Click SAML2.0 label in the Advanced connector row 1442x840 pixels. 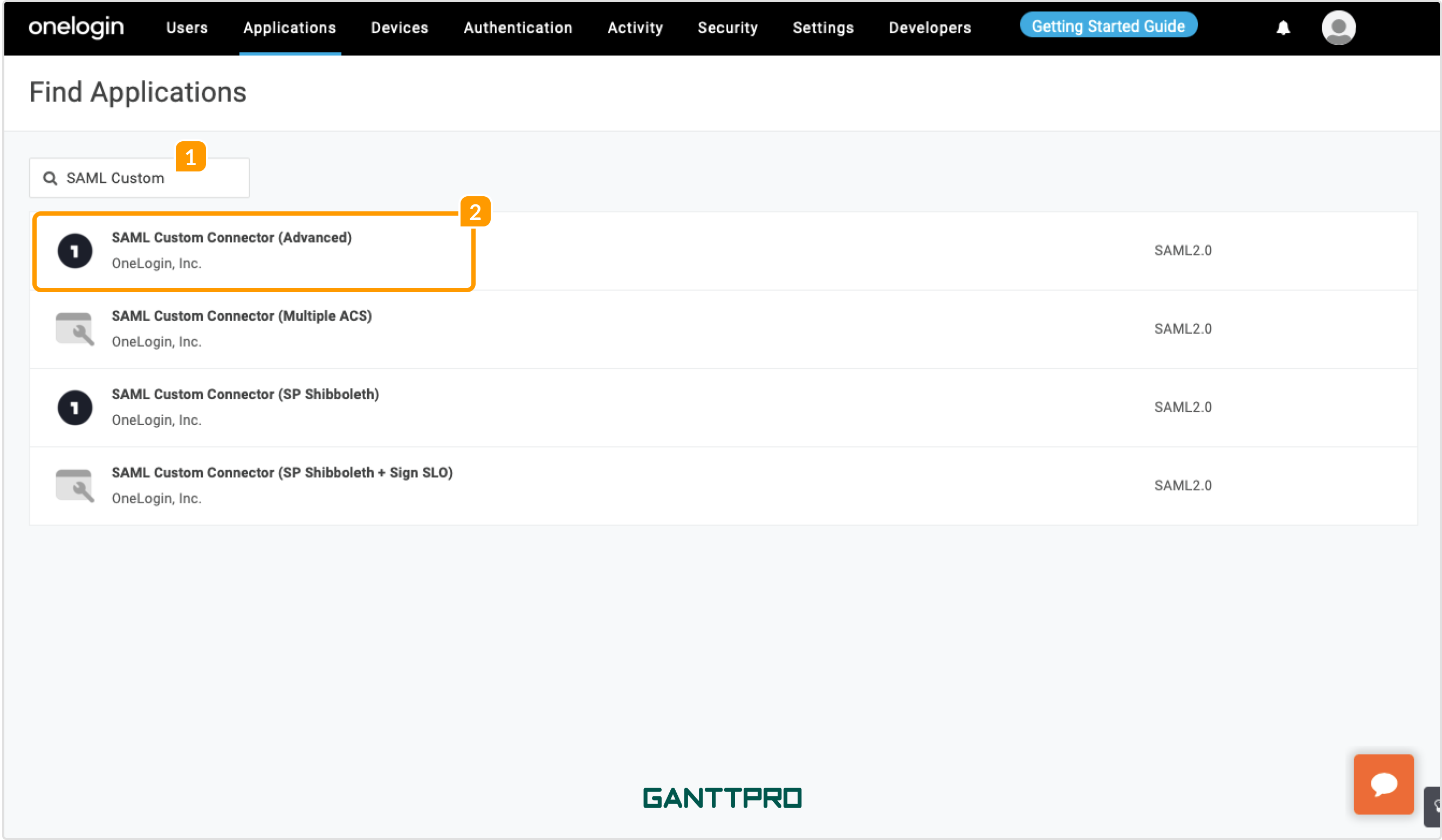click(1183, 251)
